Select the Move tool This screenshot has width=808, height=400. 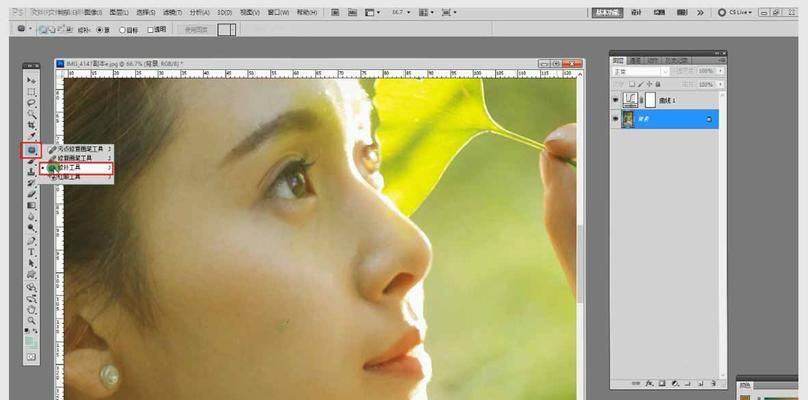tap(32, 81)
